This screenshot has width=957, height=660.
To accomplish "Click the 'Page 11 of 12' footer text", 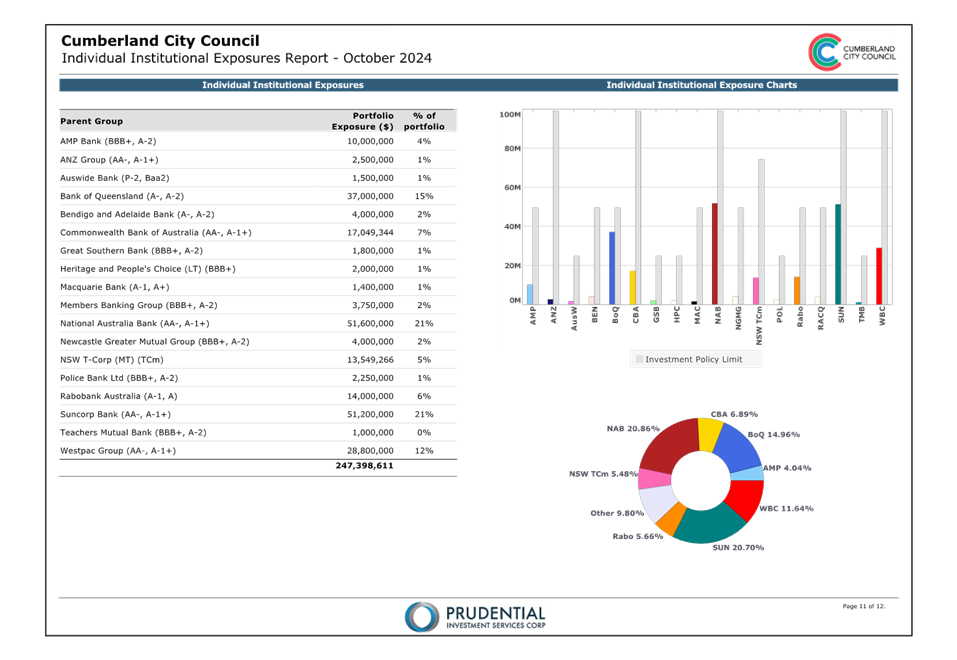I will 864,606.
